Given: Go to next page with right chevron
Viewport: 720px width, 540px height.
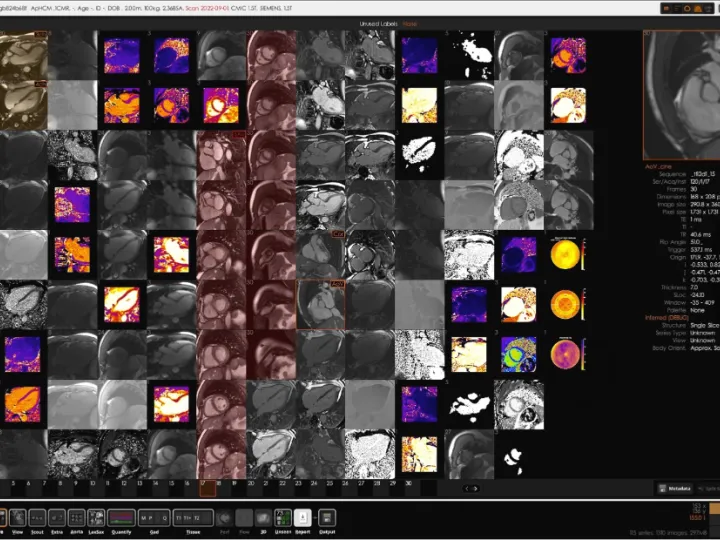Looking at the screenshot, I should (x=476, y=489).
